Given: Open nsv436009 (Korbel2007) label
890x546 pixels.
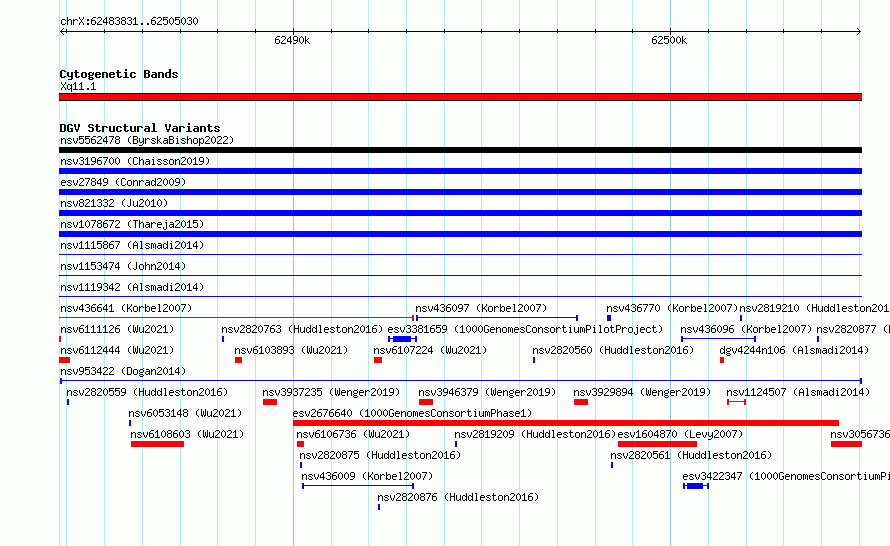Looking at the screenshot, I should click(367, 476).
